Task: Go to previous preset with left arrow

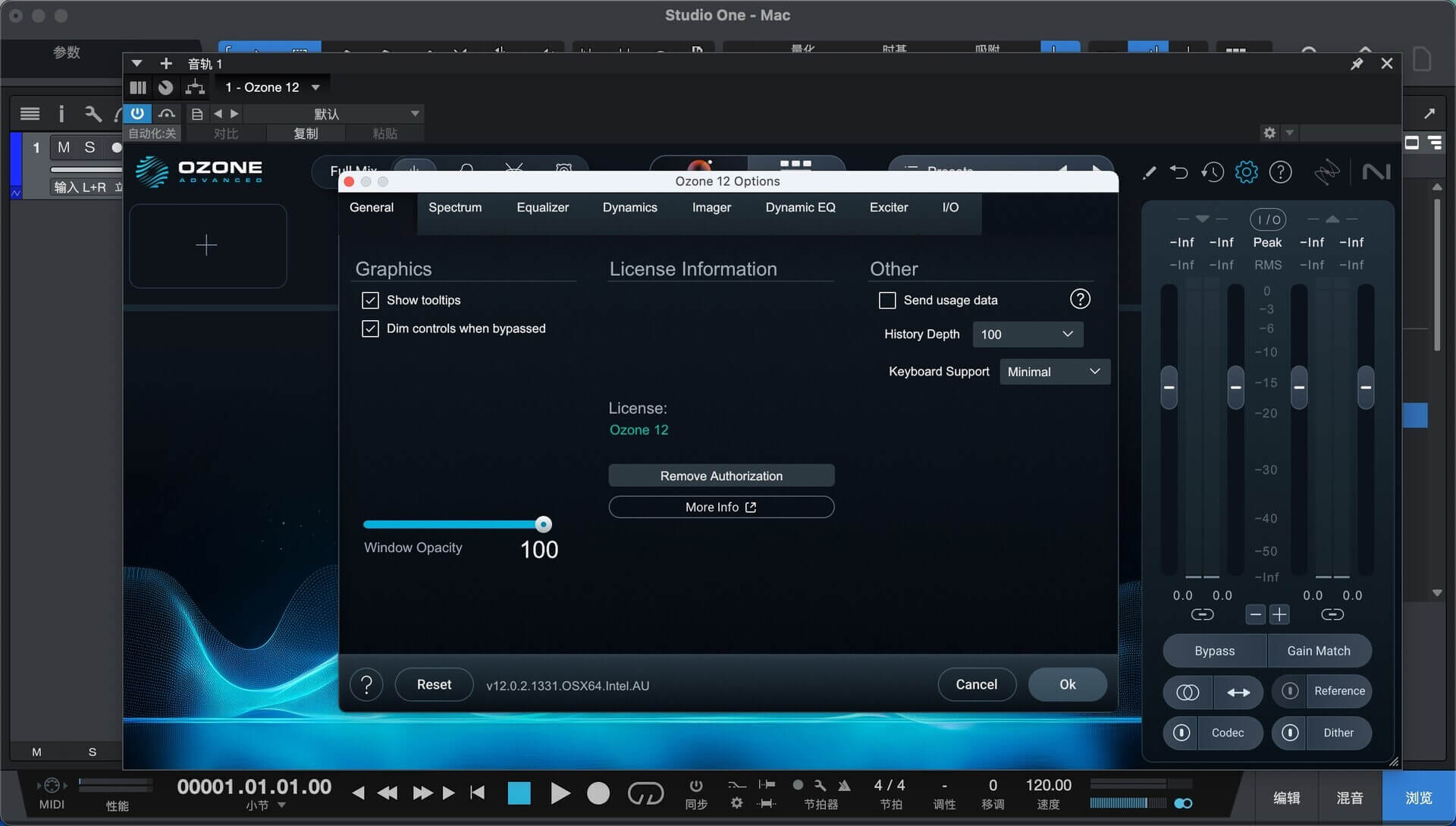Action: click(218, 114)
